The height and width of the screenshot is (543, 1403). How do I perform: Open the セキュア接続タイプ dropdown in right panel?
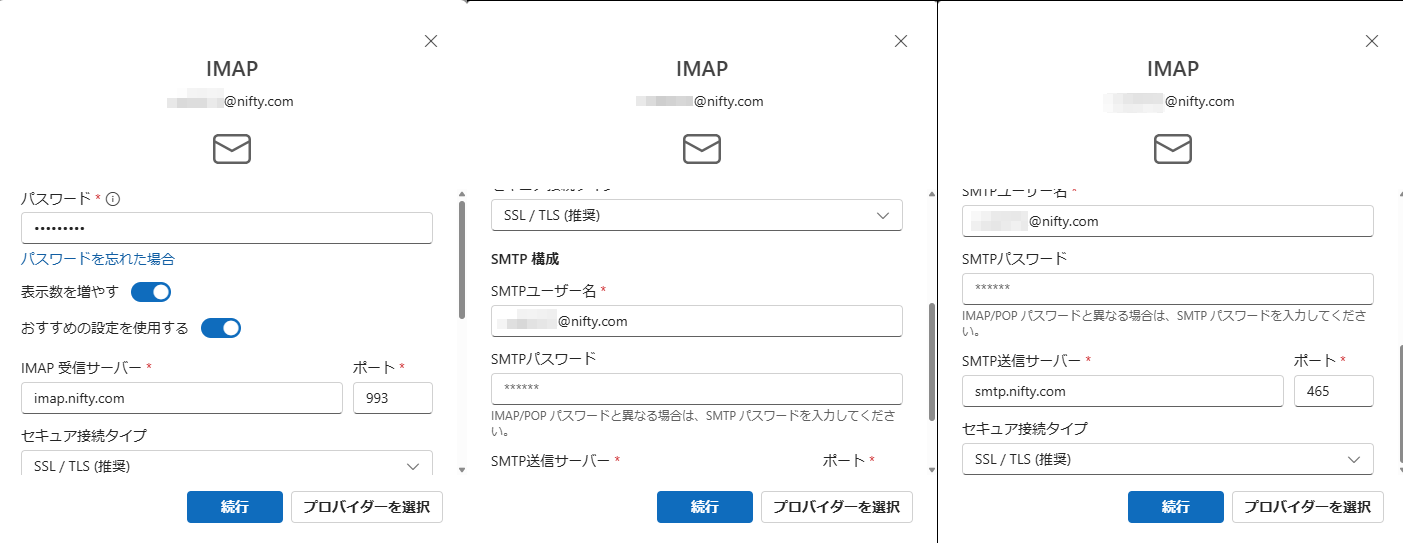tap(1167, 459)
